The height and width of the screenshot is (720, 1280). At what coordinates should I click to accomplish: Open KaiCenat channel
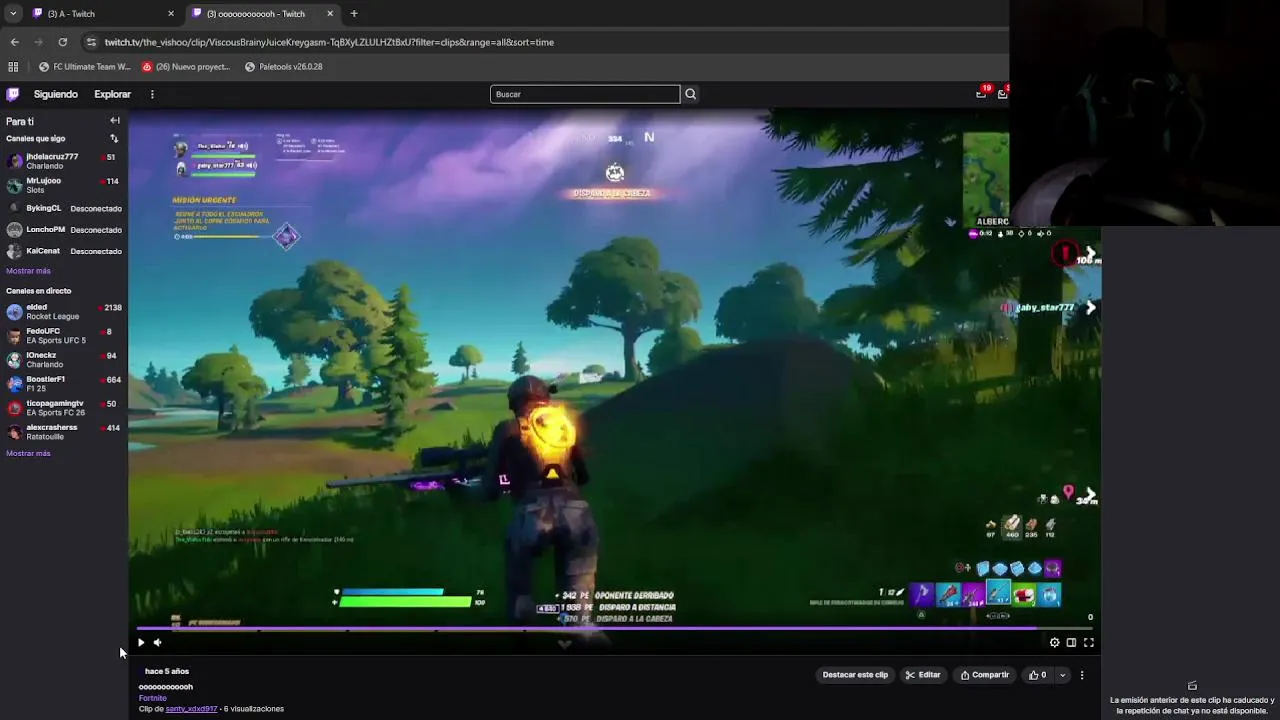(64, 251)
